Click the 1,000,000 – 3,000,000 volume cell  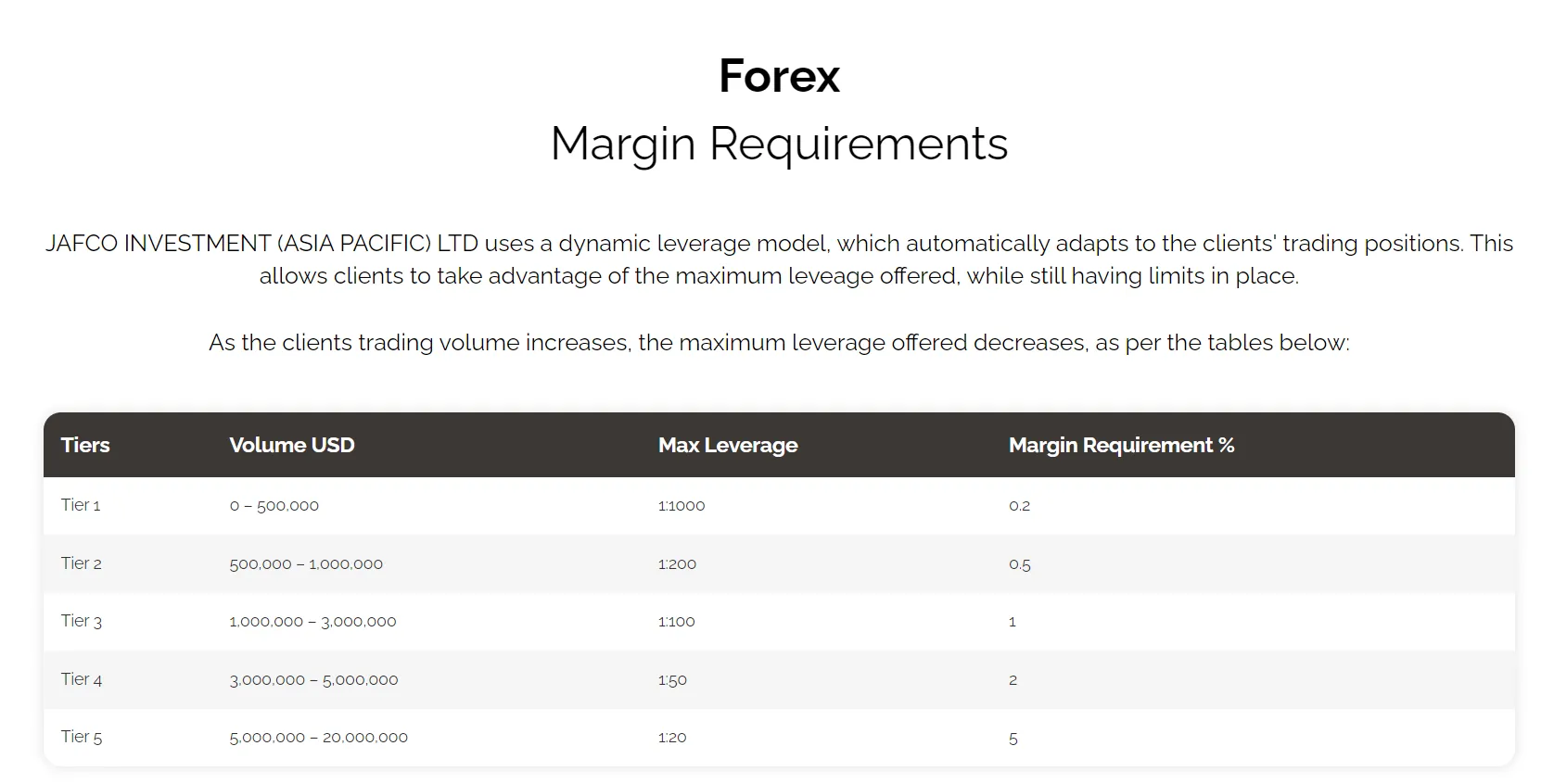click(x=312, y=622)
